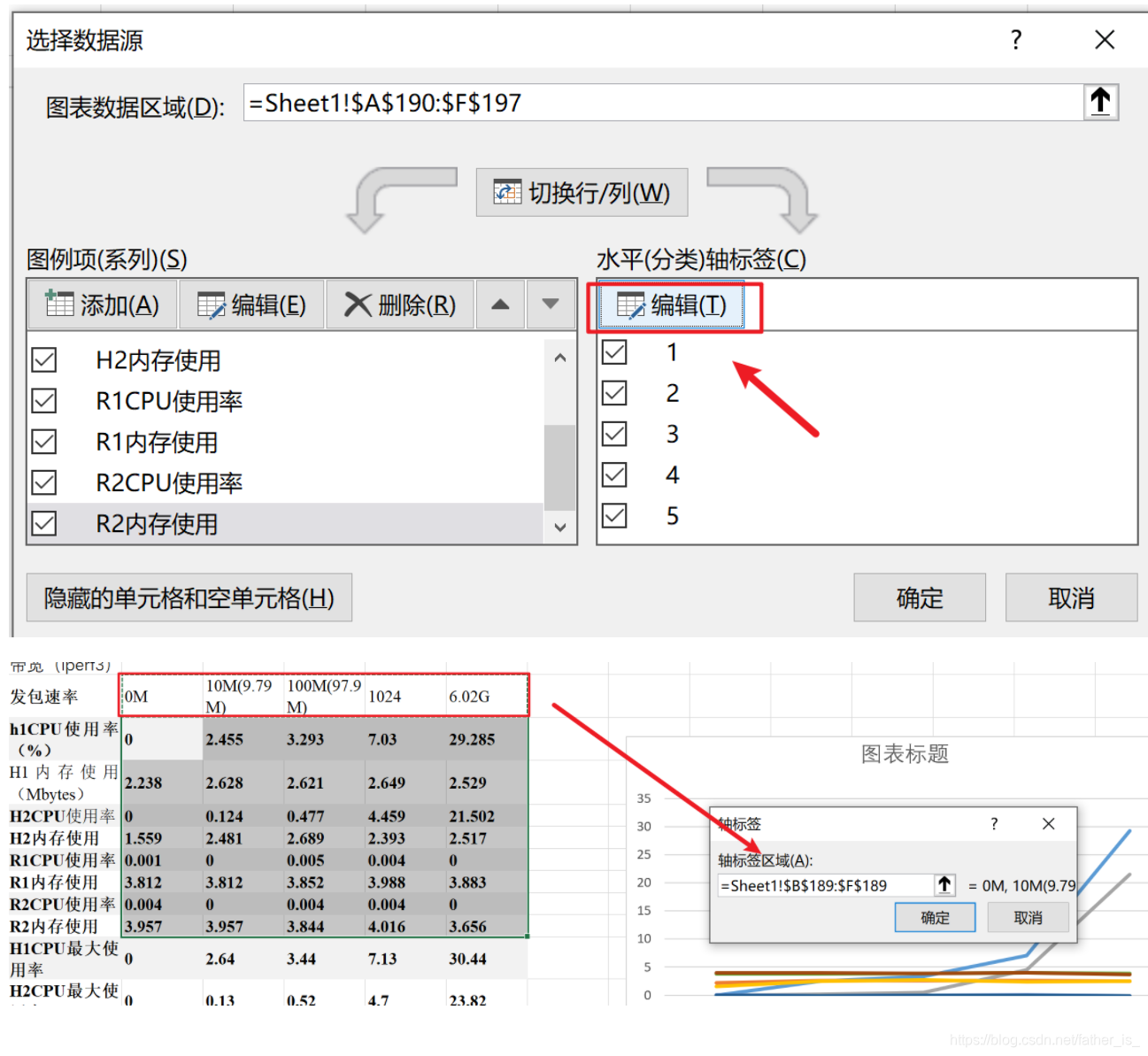Click cell with value 30.44
Viewport: 1148px width, 1056px height.
487,959
